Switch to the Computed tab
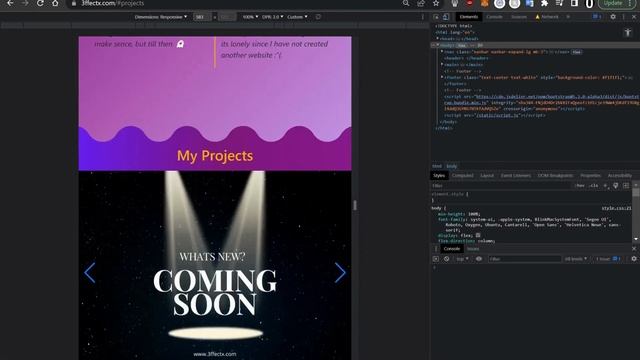 click(x=462, y=176)
